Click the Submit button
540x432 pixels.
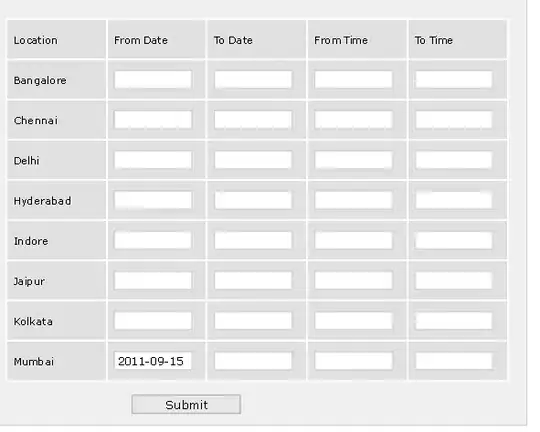(186, 404)
